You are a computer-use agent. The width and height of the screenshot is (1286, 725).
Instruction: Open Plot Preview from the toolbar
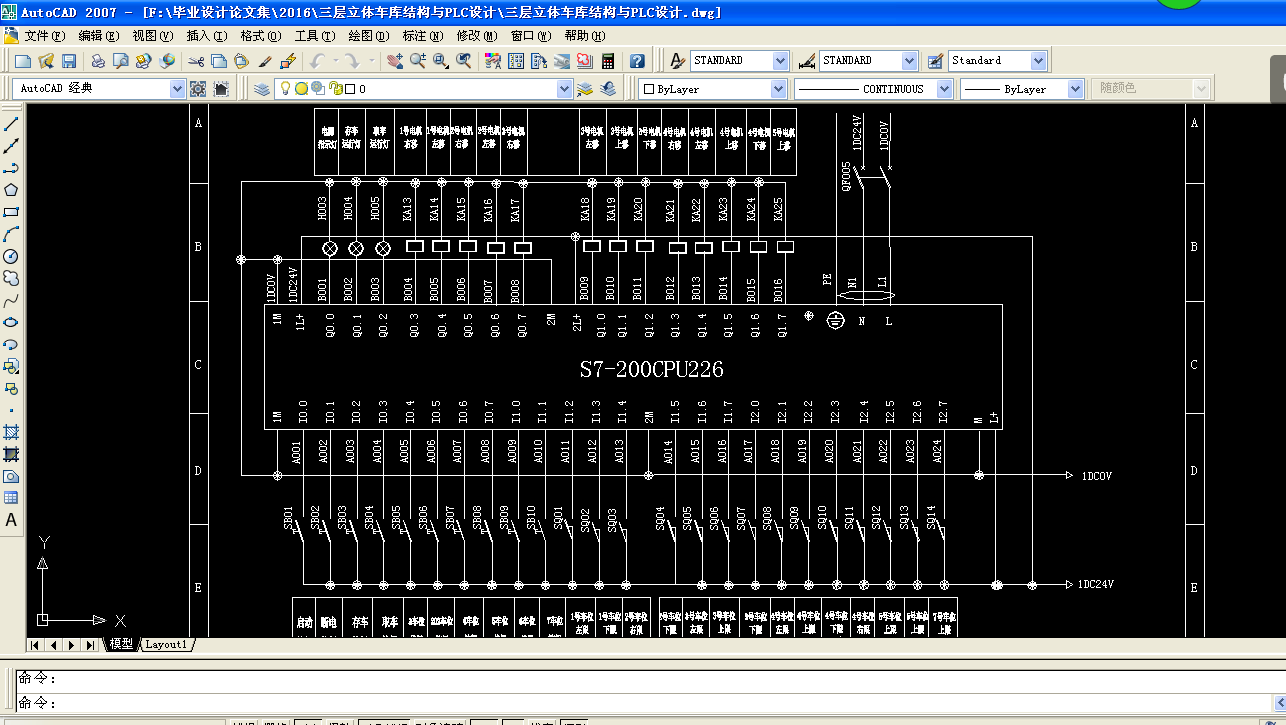click(x=121, y=61)
